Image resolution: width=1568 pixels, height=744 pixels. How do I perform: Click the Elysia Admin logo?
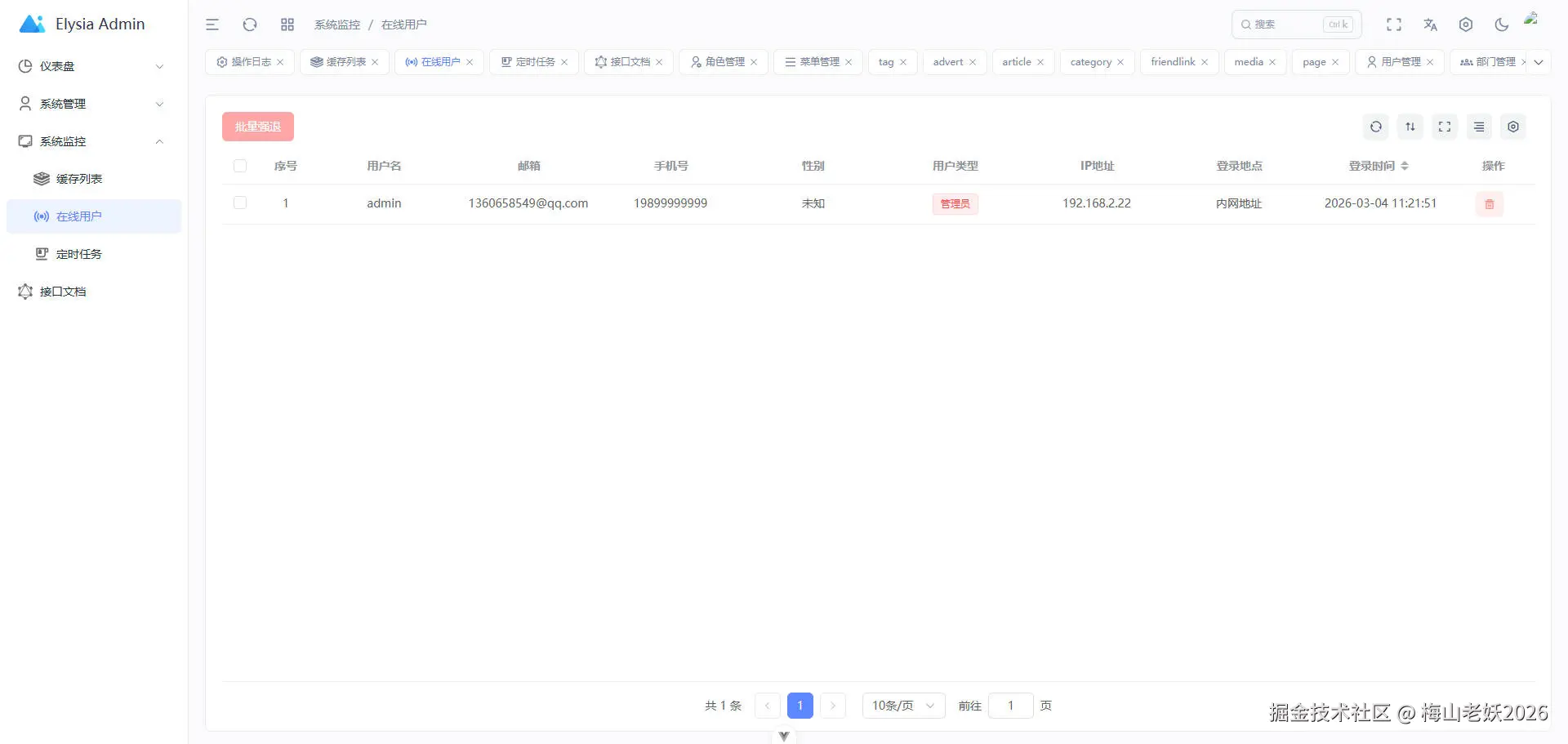pos(82,25)
